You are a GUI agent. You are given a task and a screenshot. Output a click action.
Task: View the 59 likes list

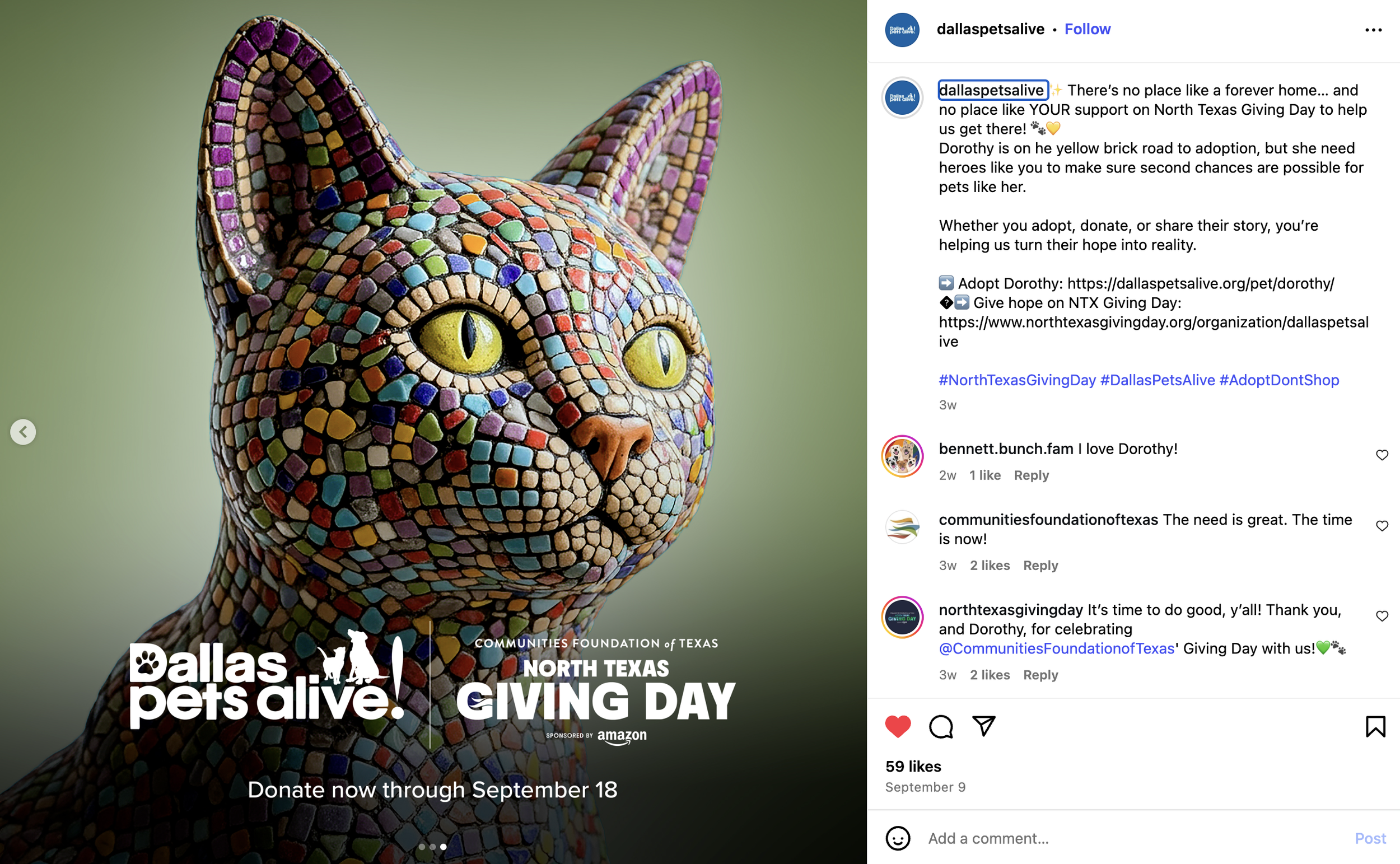coord(913,766)
